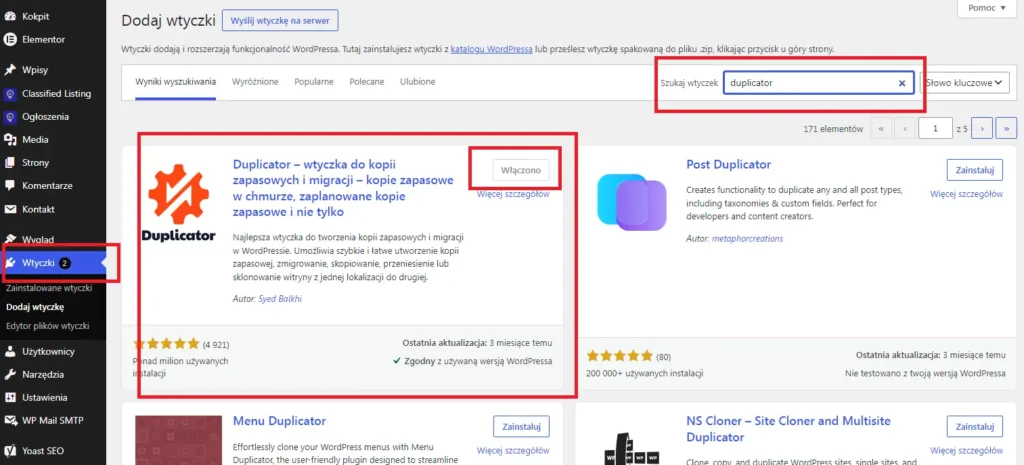Viewport: 1024px width, 465px height.
Task: Expand the Pomoc help panel
Action: [986, 8]
